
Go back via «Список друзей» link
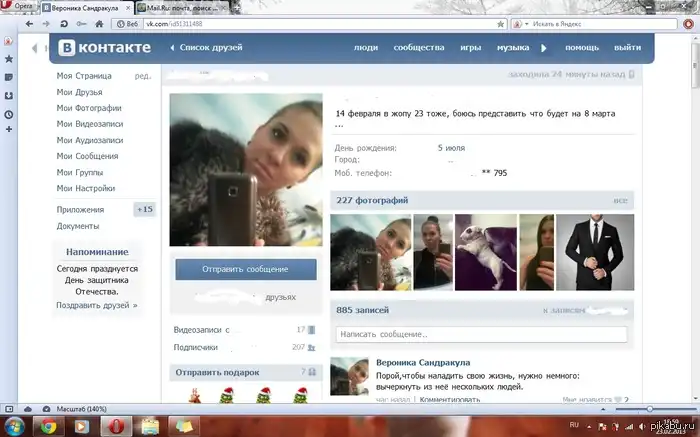click(206, 47)
